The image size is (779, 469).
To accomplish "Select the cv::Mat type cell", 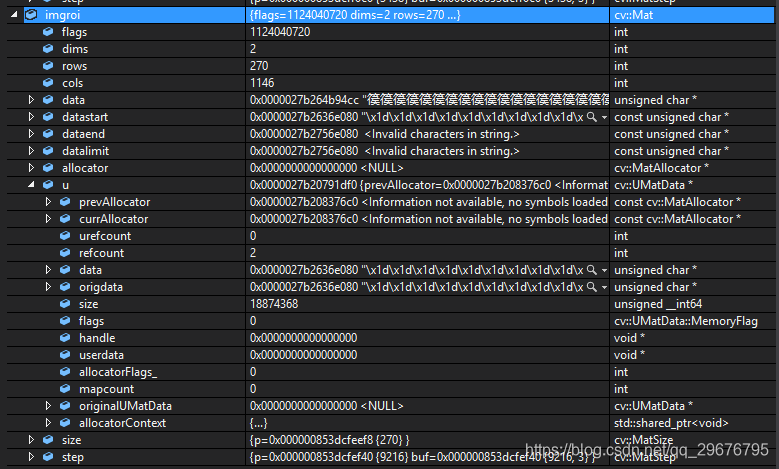I will click(x=633, y=15).
